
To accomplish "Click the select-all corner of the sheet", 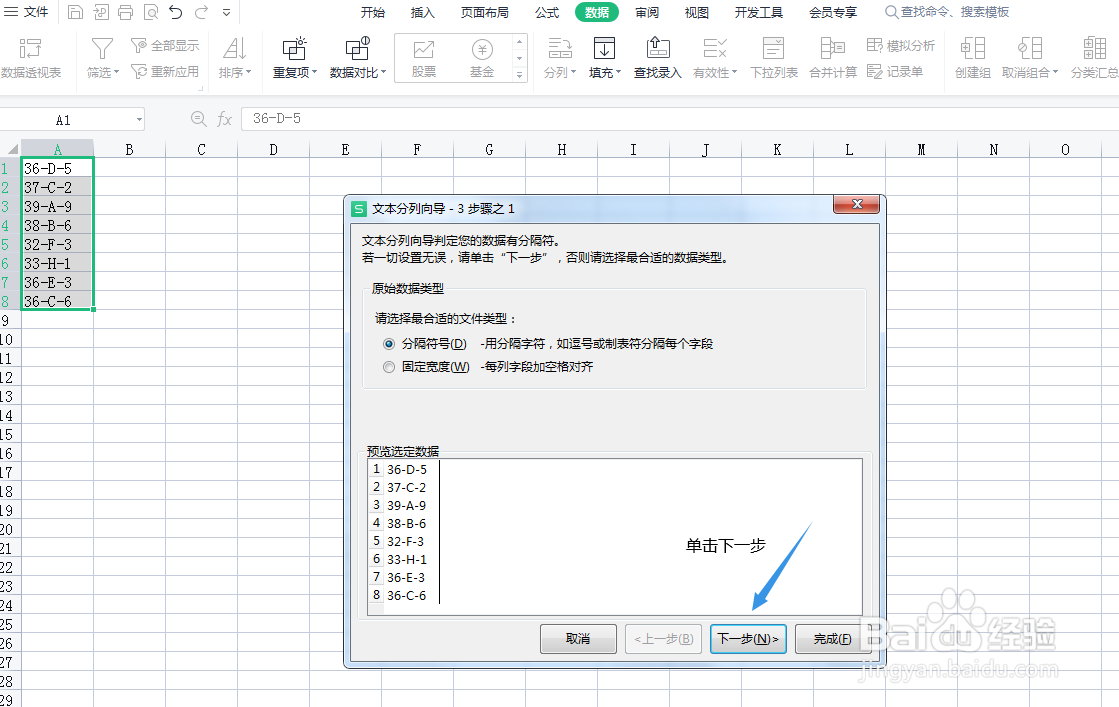I will [11, 149].
